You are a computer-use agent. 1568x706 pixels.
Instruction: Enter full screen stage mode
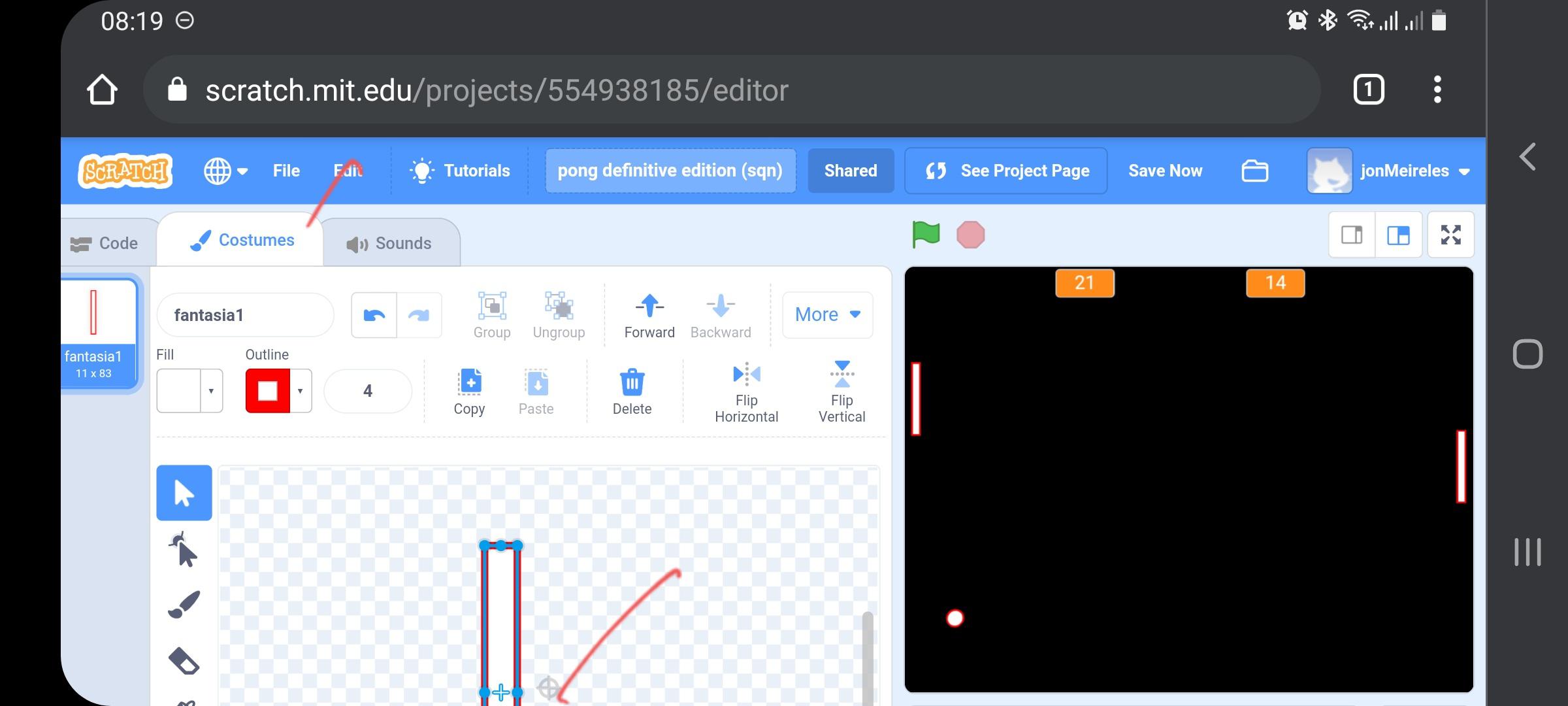(x=1450, y=235)
